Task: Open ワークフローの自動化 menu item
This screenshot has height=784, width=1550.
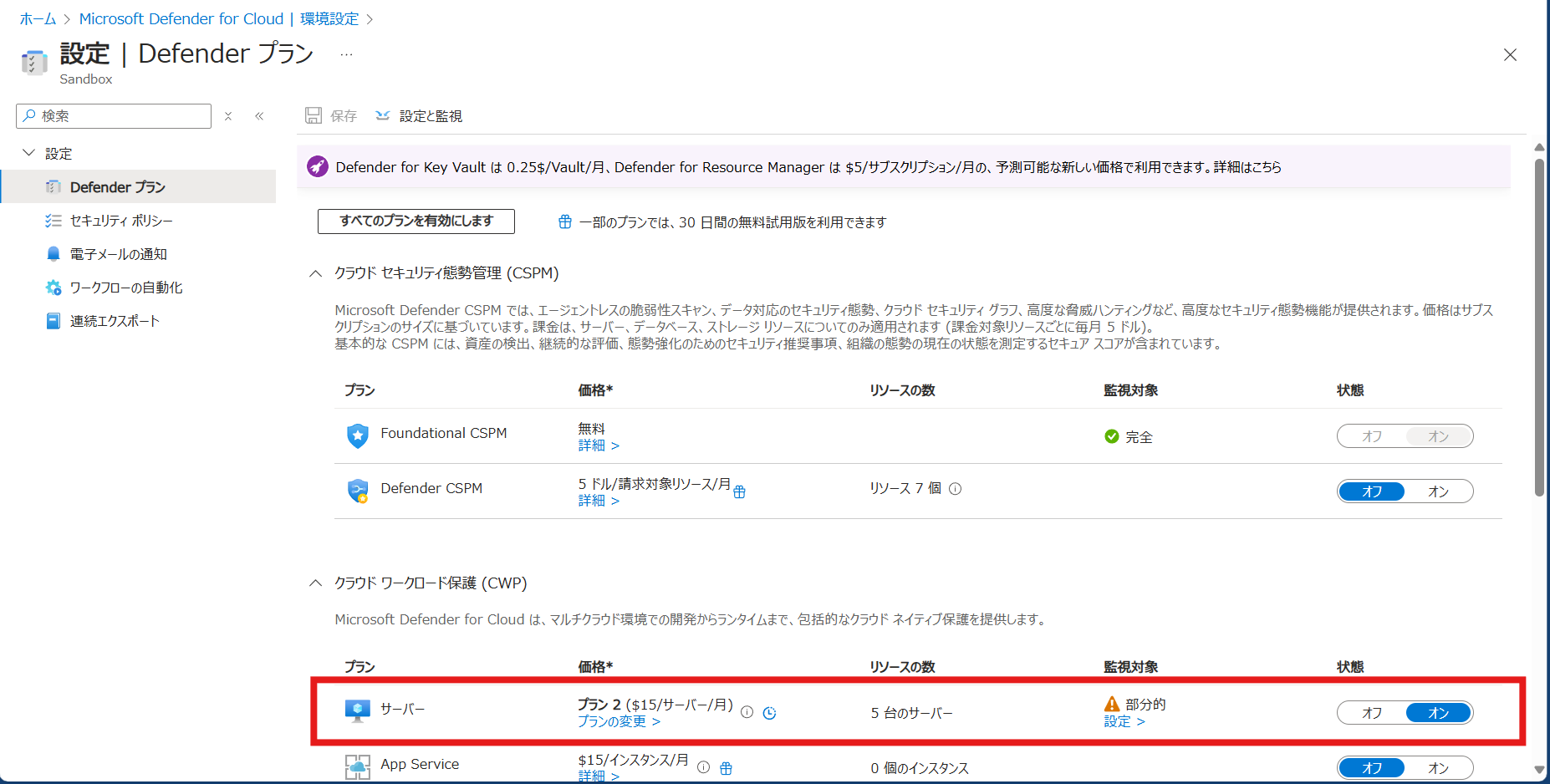Action: click(x=125, y=288)
